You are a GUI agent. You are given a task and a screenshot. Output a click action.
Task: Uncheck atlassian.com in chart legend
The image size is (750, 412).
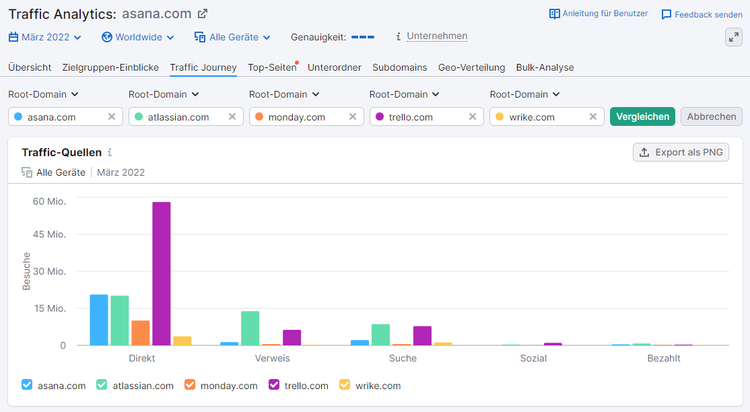101,385
